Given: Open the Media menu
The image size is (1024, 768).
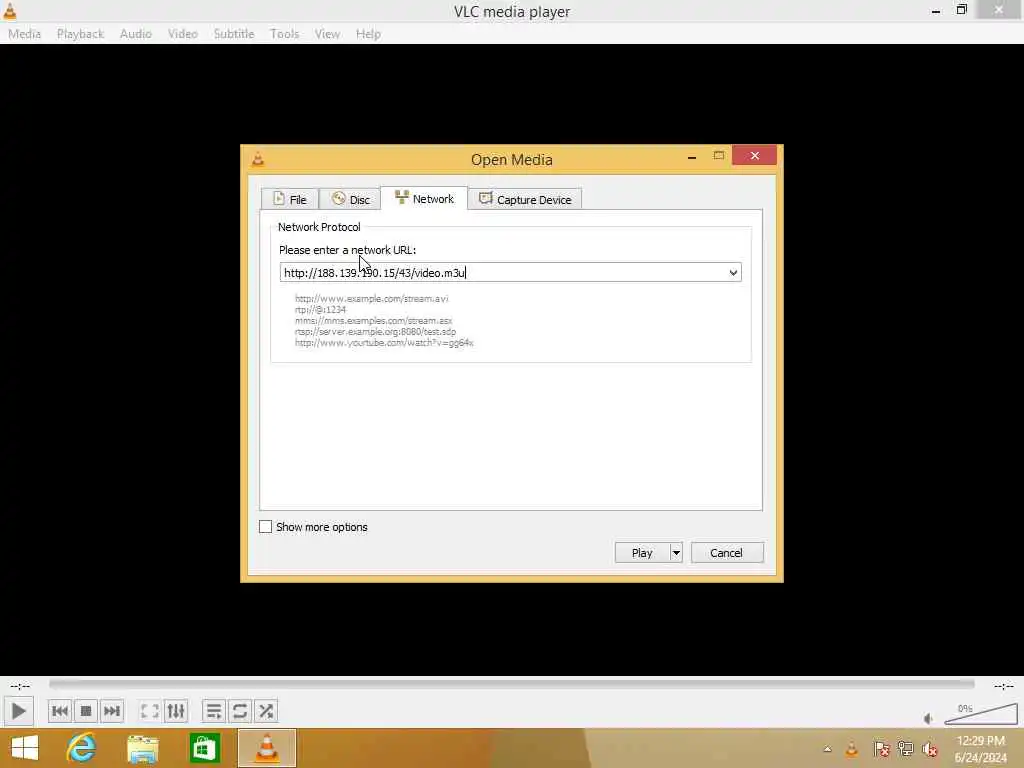Looking at the screenshot, I should pos(24,34).
